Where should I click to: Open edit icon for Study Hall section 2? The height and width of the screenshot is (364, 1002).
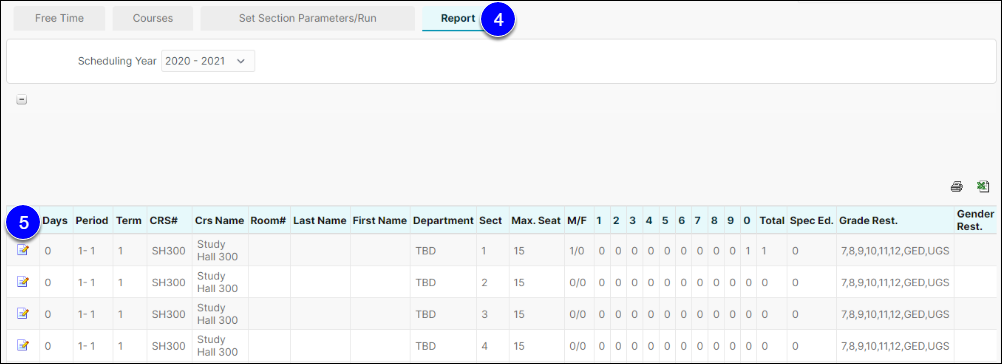(x=22, y=282)
